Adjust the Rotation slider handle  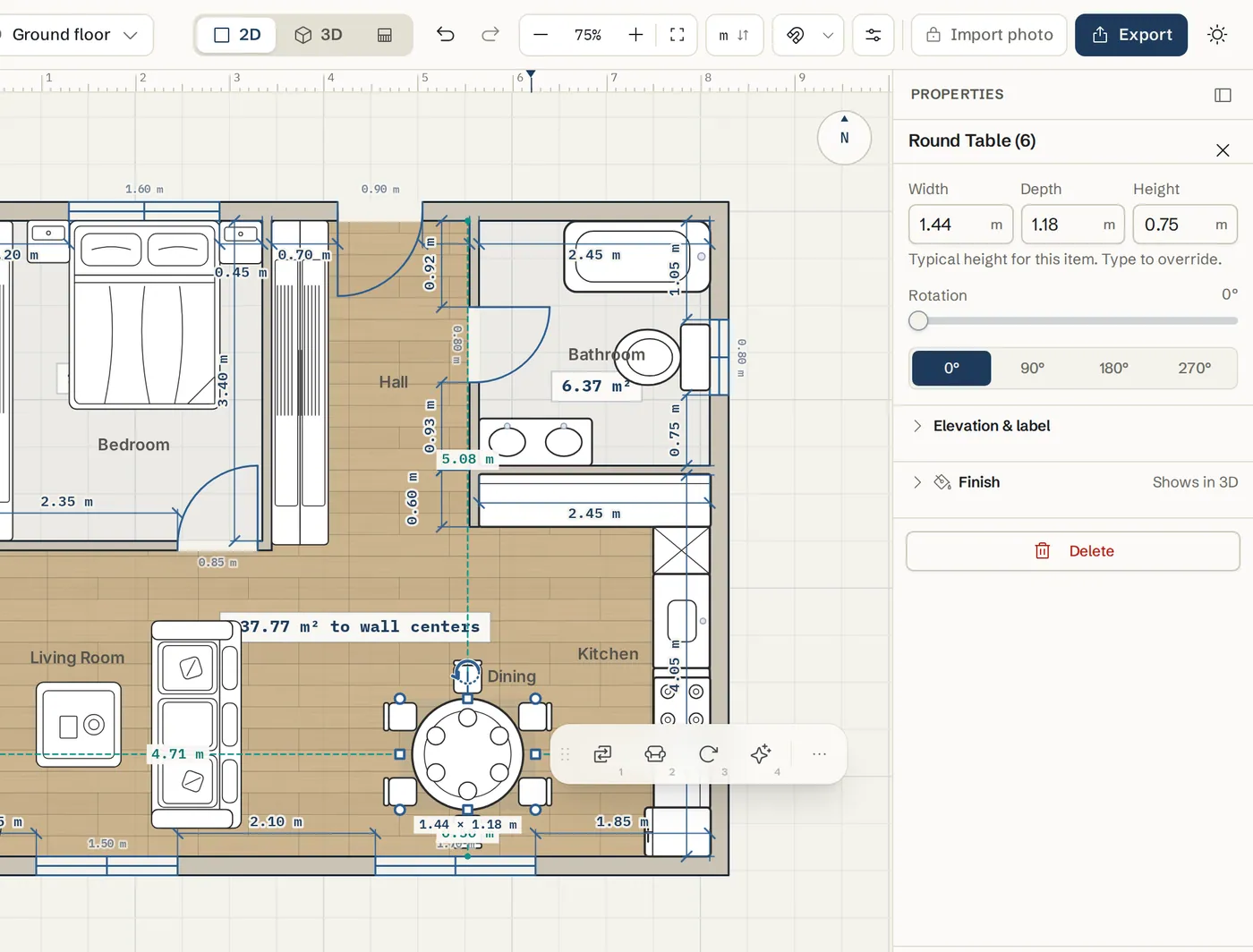coord(918,321)
